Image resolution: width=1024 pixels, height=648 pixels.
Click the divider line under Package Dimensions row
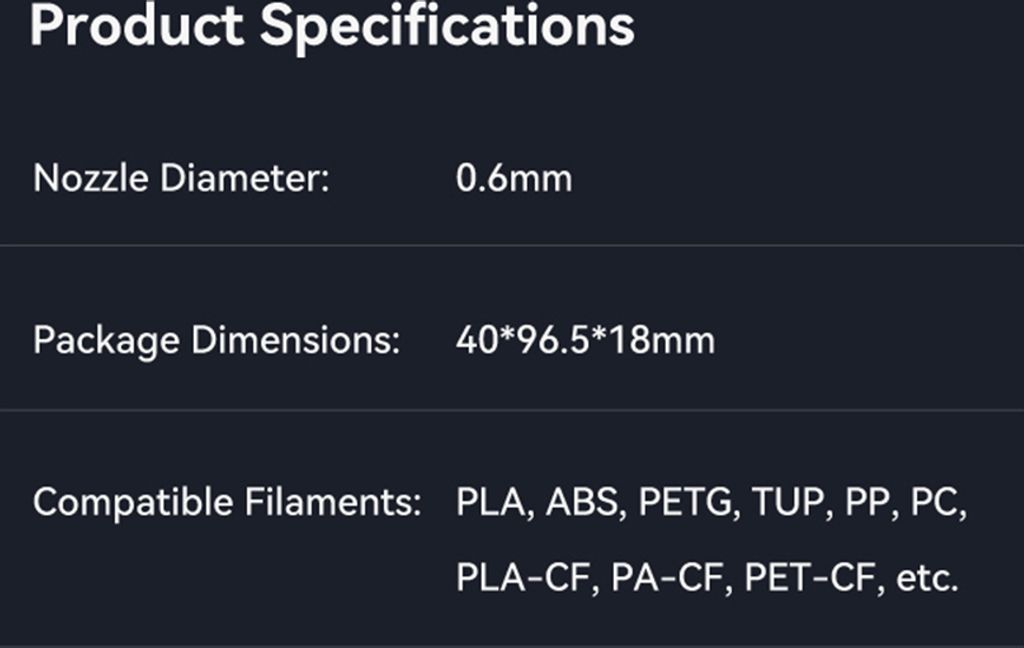[x=512, y=410]
